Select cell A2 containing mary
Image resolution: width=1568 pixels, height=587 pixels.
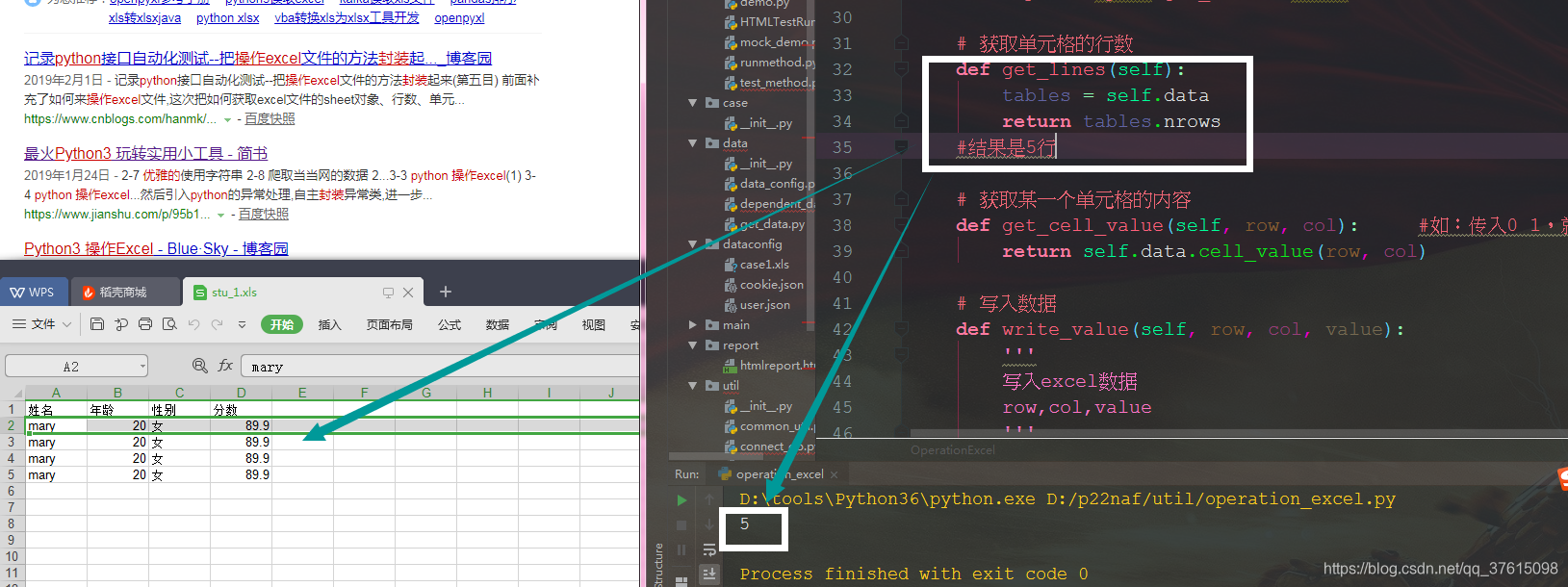coord(56,425)
